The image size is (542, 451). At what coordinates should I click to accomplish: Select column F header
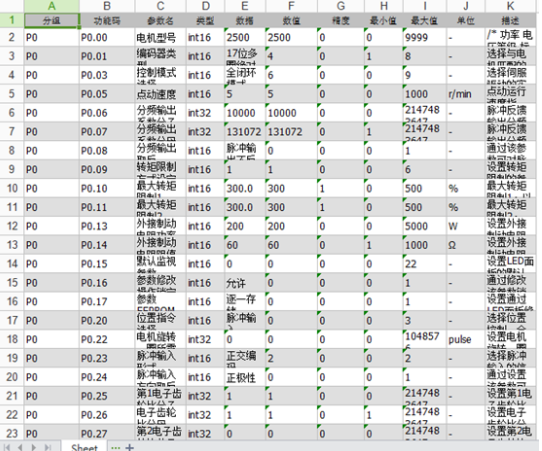click(x=291, y=6)
